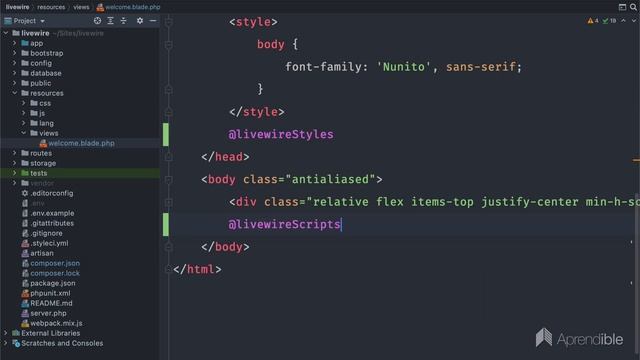Viewport: 640px width, 360px height.
Task: Place cursor on @livewireStyles directive
Action: (x=281, y=134)
